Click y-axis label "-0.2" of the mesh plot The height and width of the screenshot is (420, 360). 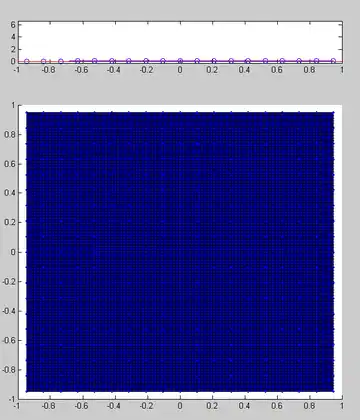[9, 282]
